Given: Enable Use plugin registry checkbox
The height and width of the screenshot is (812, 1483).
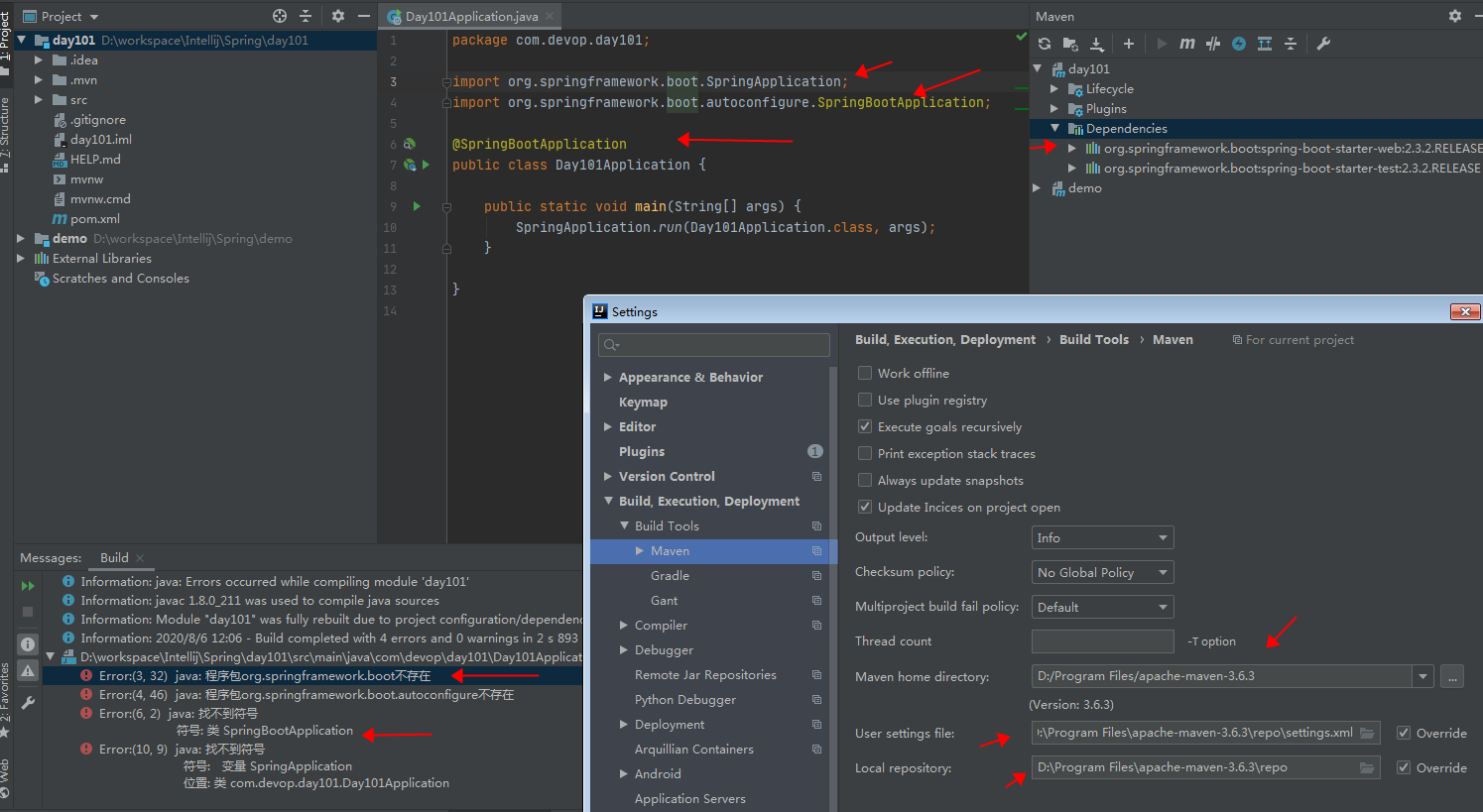Looking at the screenshot, I should click(x=865, y=400).
